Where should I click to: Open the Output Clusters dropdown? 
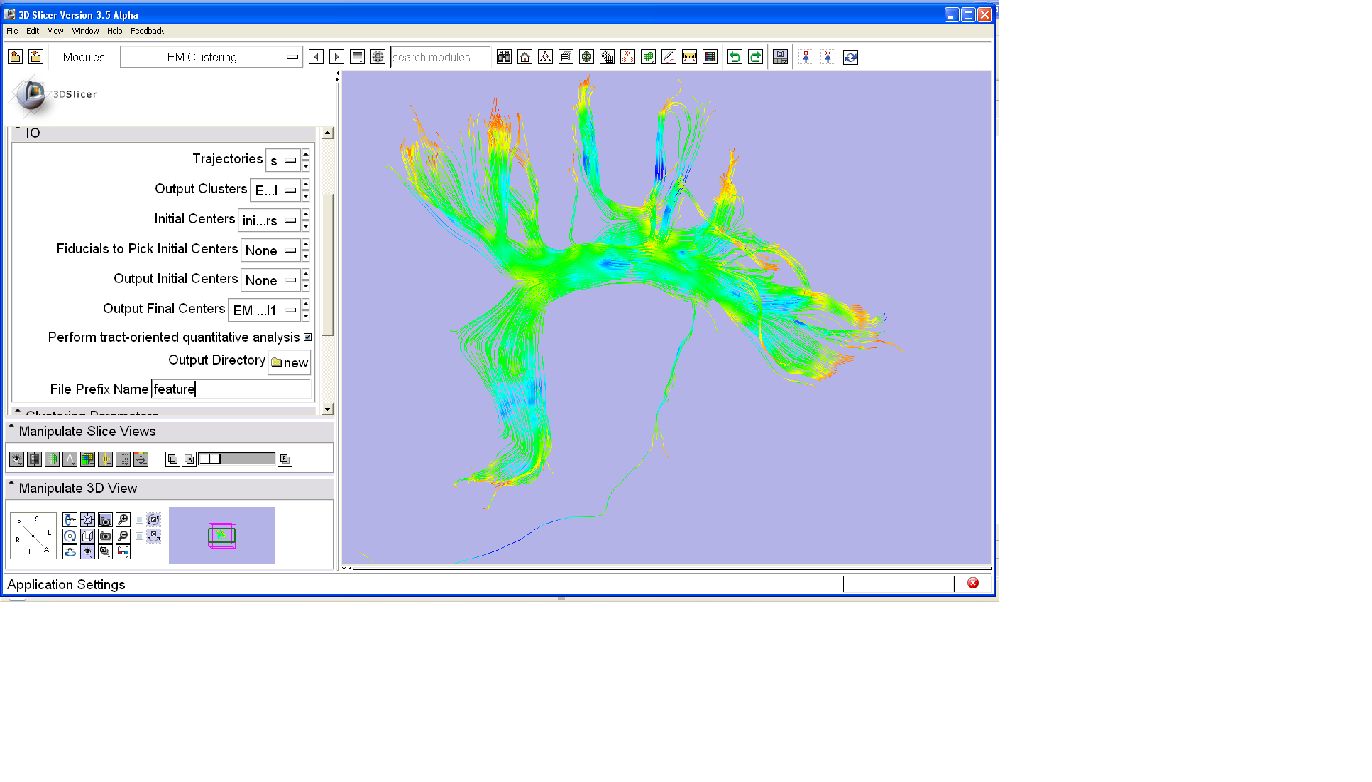pyautogui.click(x=276, y=190)
